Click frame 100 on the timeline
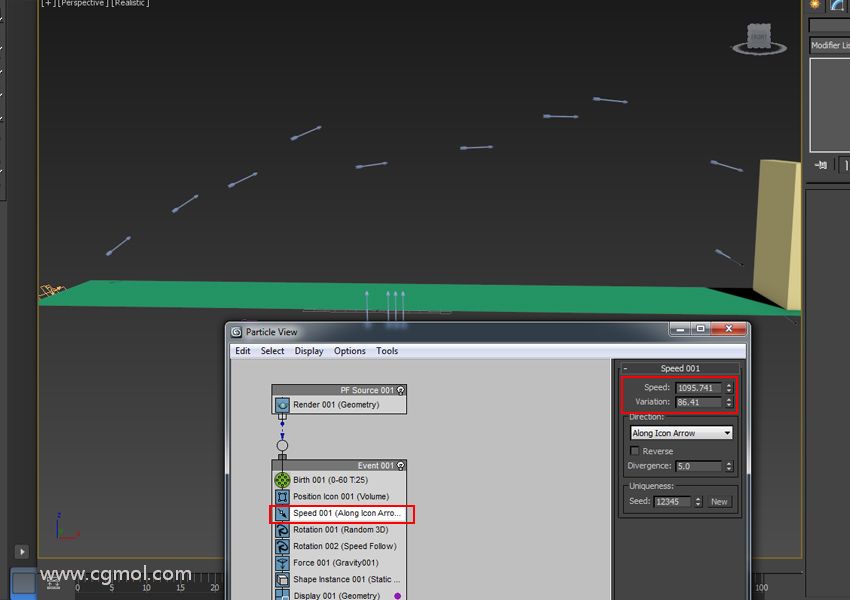This screenshot has width=850, height=600. [762, 588]
